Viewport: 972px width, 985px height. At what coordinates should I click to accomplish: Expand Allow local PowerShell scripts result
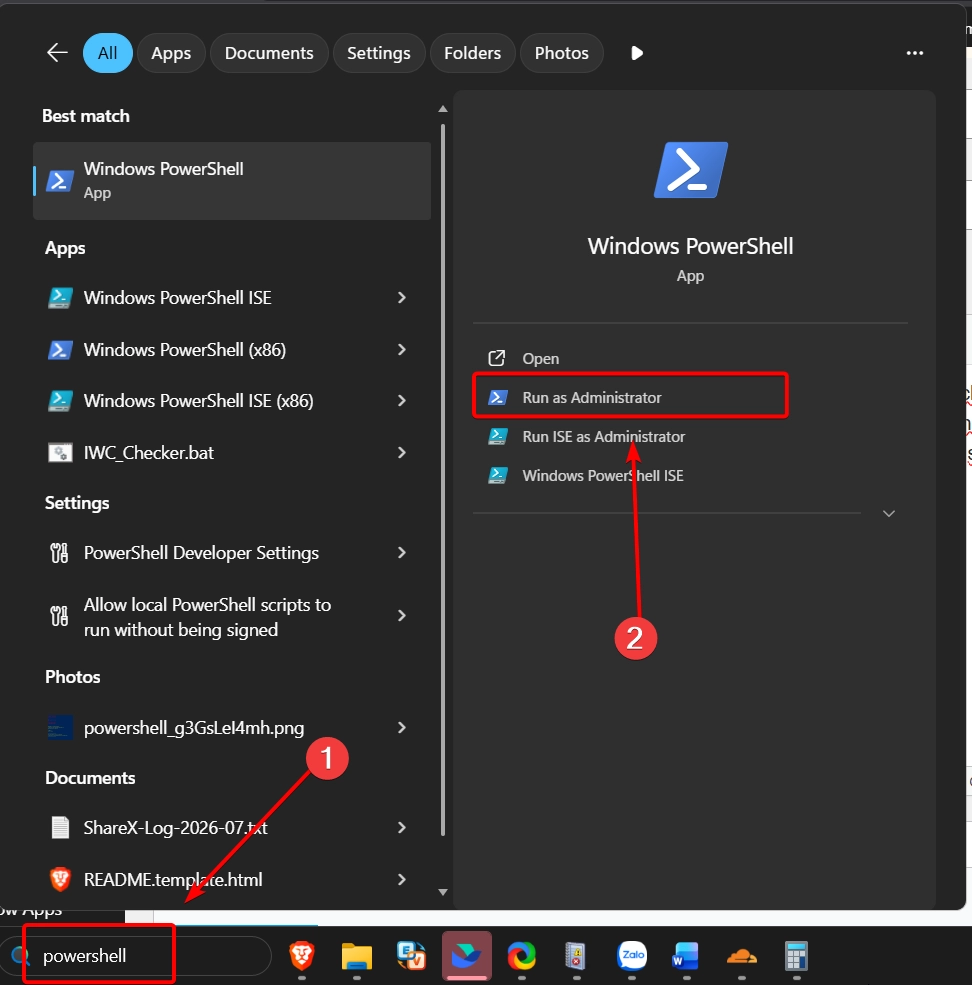402,616
